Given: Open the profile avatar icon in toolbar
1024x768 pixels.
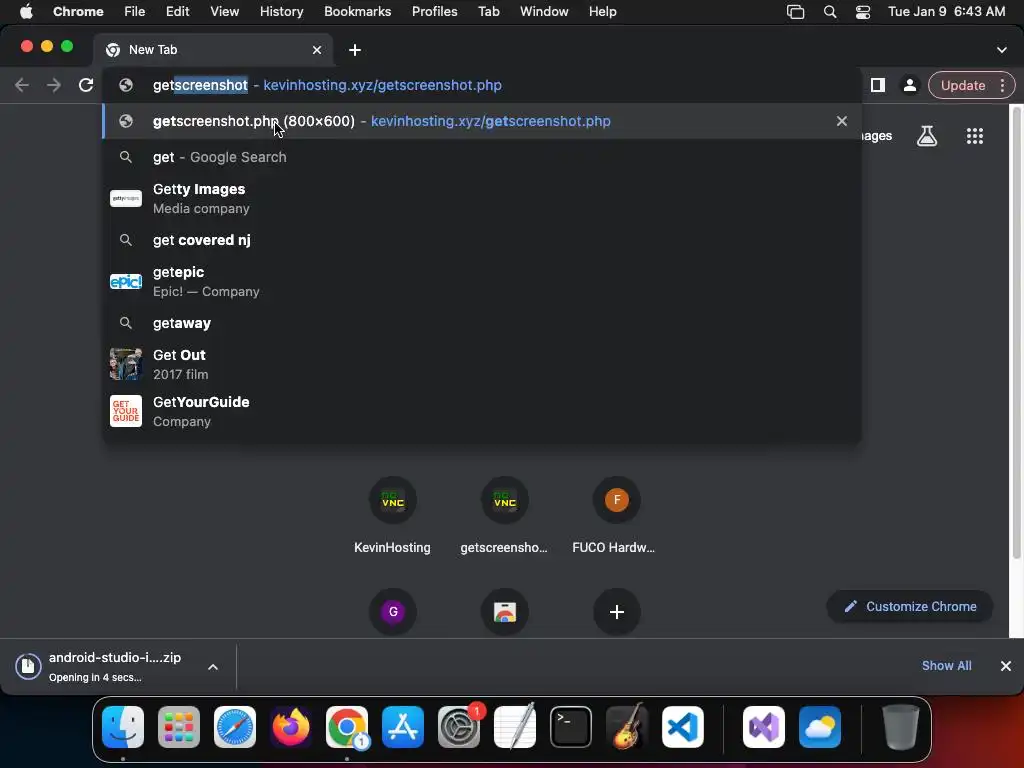Looking at the screenshot, I should pyautogui.click(x=909, y=85).
